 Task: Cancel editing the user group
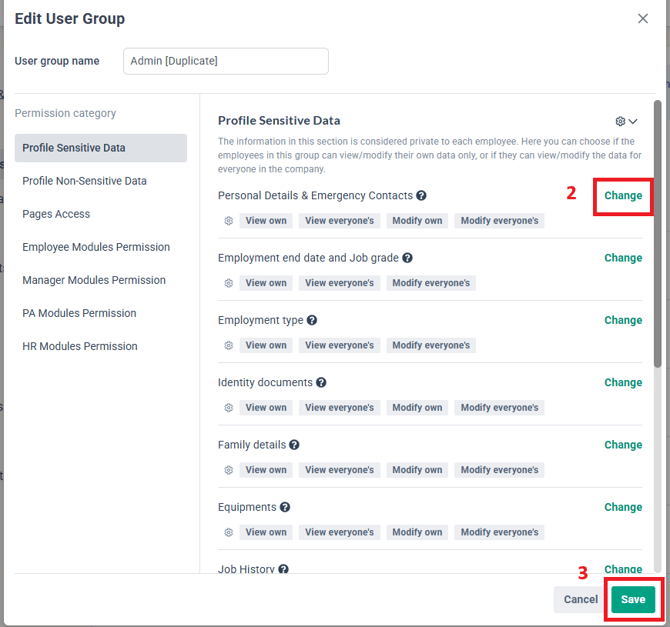[x=580, y=599]
